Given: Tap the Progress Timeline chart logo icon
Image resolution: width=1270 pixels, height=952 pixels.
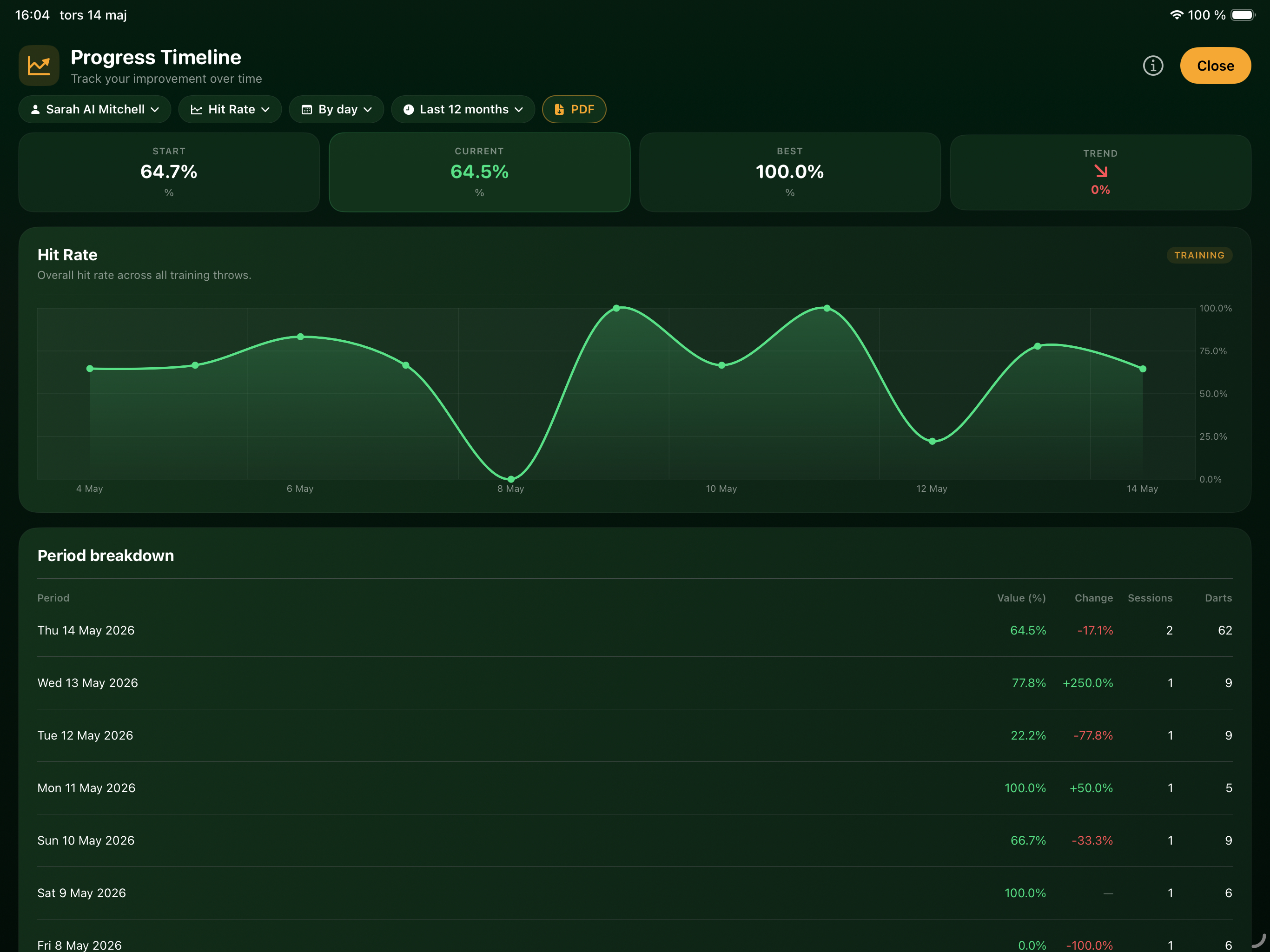Looking at the screenshot, I should pos(39,66).
